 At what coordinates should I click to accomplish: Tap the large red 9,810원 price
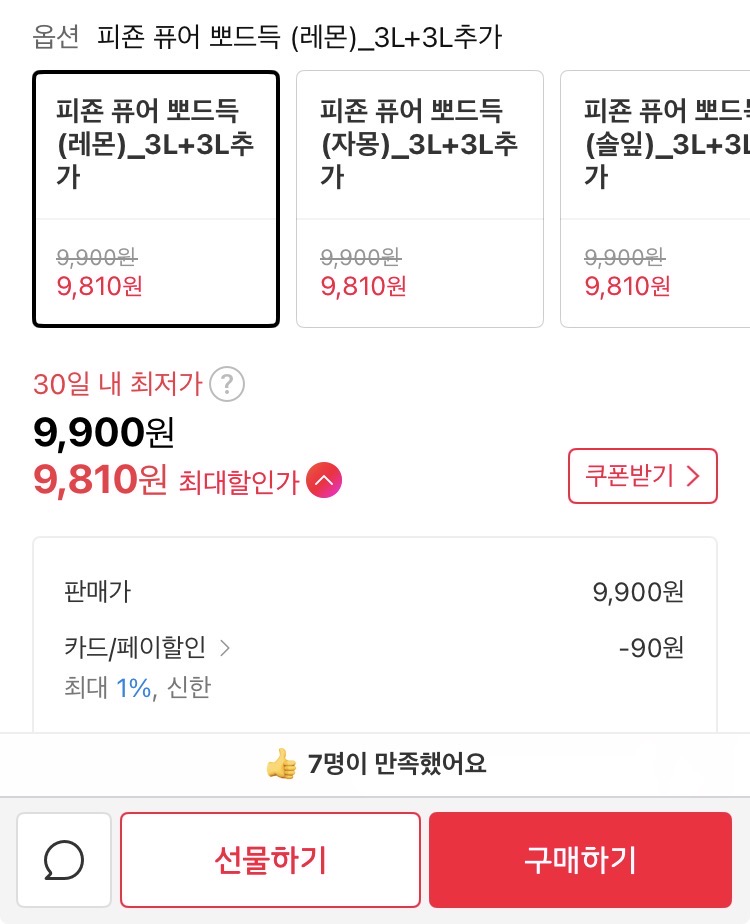[x=100, y=481]
